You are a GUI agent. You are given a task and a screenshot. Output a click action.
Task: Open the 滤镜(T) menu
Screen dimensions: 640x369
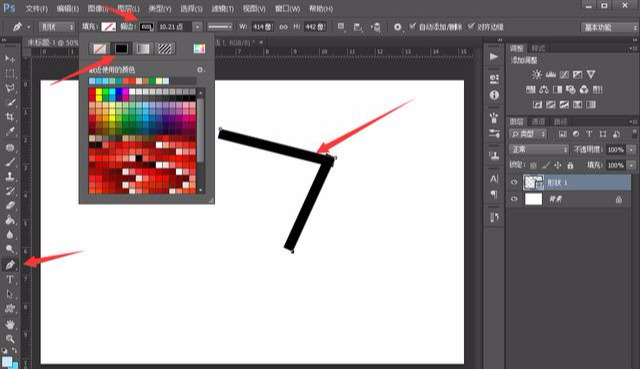[x=223, y=9]
